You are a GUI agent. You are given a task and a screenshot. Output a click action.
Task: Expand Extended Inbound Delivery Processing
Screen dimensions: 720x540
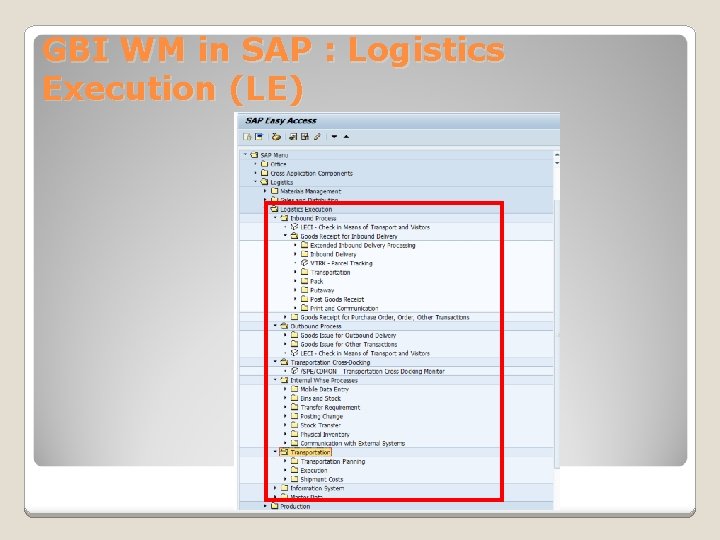pos(295,245)
